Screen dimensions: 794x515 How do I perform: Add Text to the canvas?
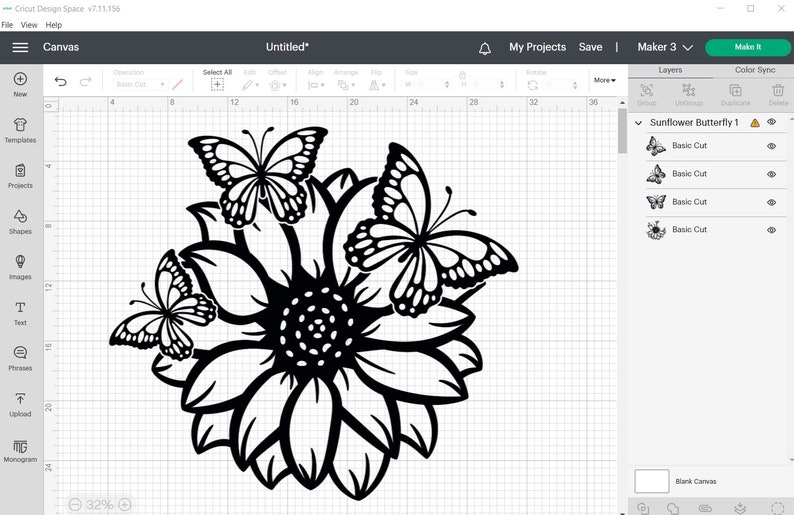point(20,313)
